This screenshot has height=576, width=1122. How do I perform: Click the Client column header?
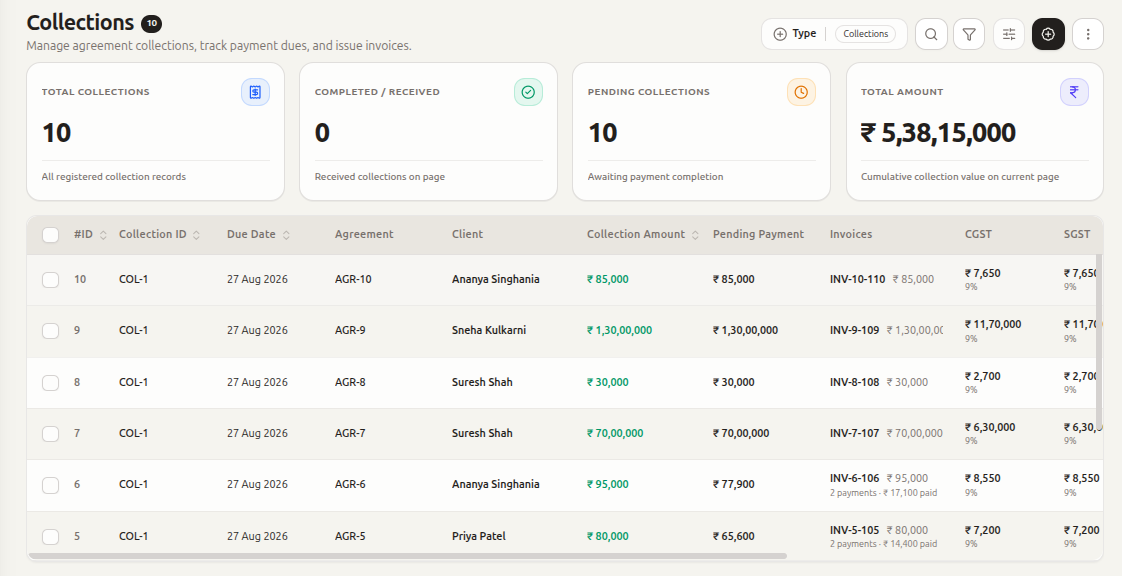[x=467, y=234]
